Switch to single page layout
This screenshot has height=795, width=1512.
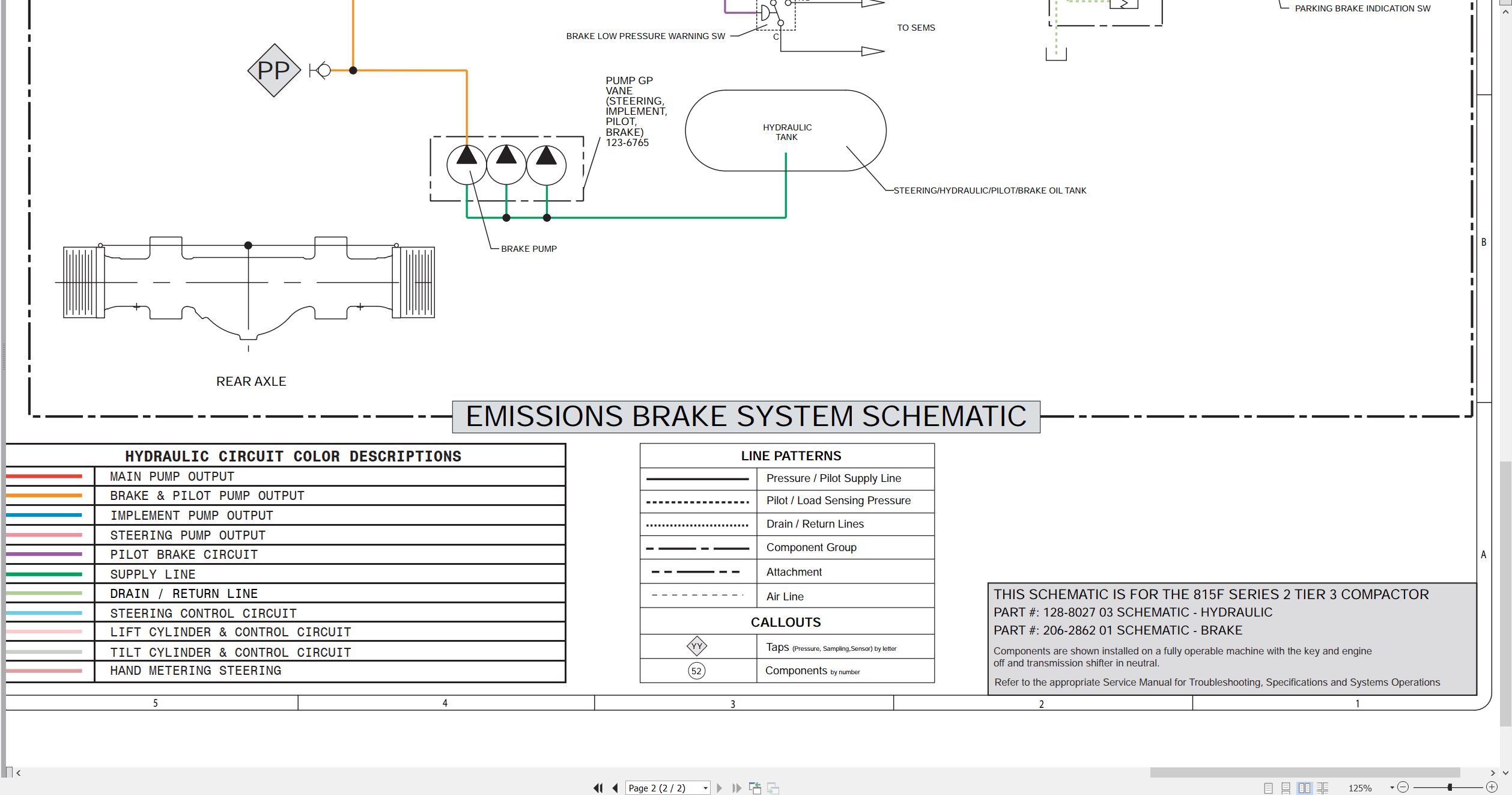pos(1268,788)
